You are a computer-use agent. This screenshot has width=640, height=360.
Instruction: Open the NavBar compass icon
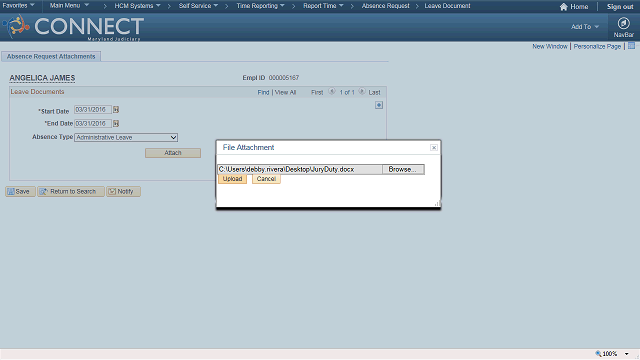[x=623, y=23]
